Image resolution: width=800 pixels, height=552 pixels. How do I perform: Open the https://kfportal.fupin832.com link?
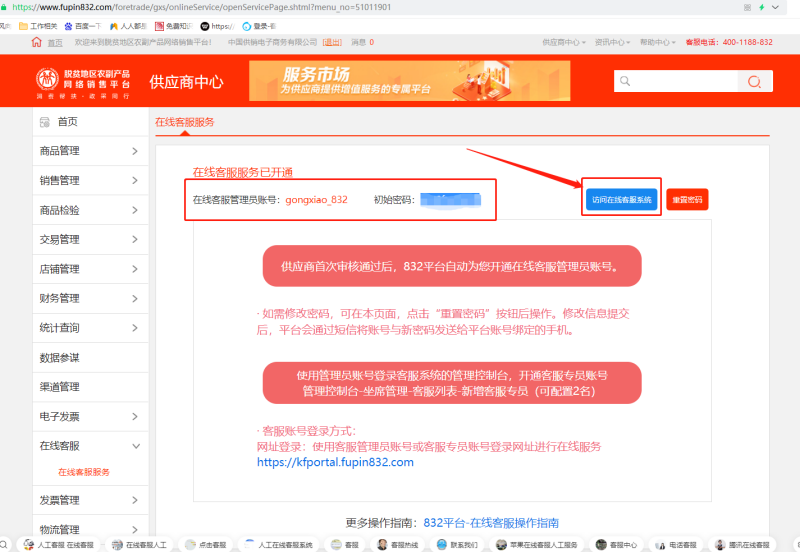coord(335,462)
